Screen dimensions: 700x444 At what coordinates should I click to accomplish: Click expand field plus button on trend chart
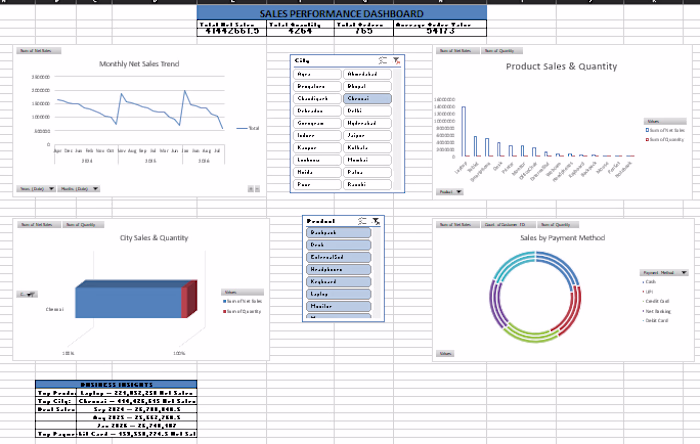[x=250, y=189]
